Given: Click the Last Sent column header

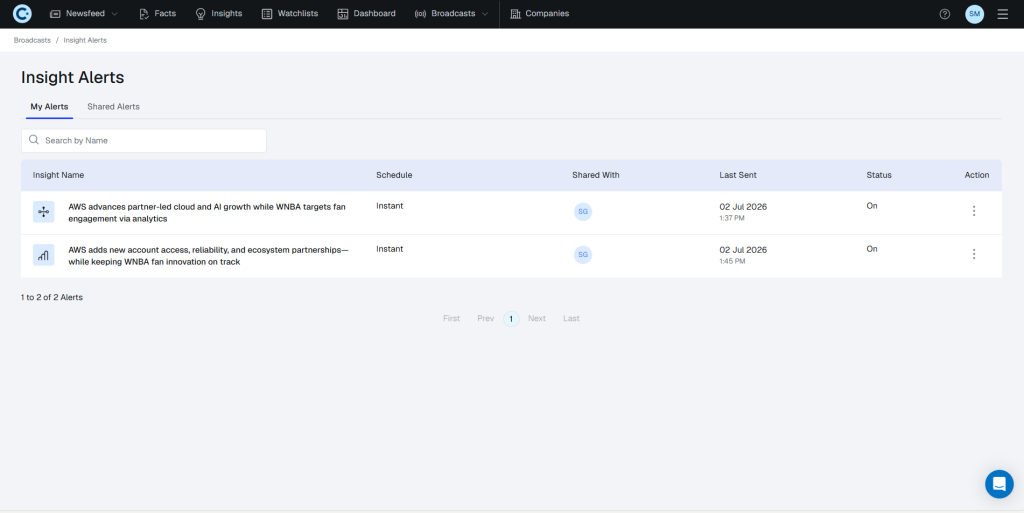Looking at the screenshot, I should 738,175.
